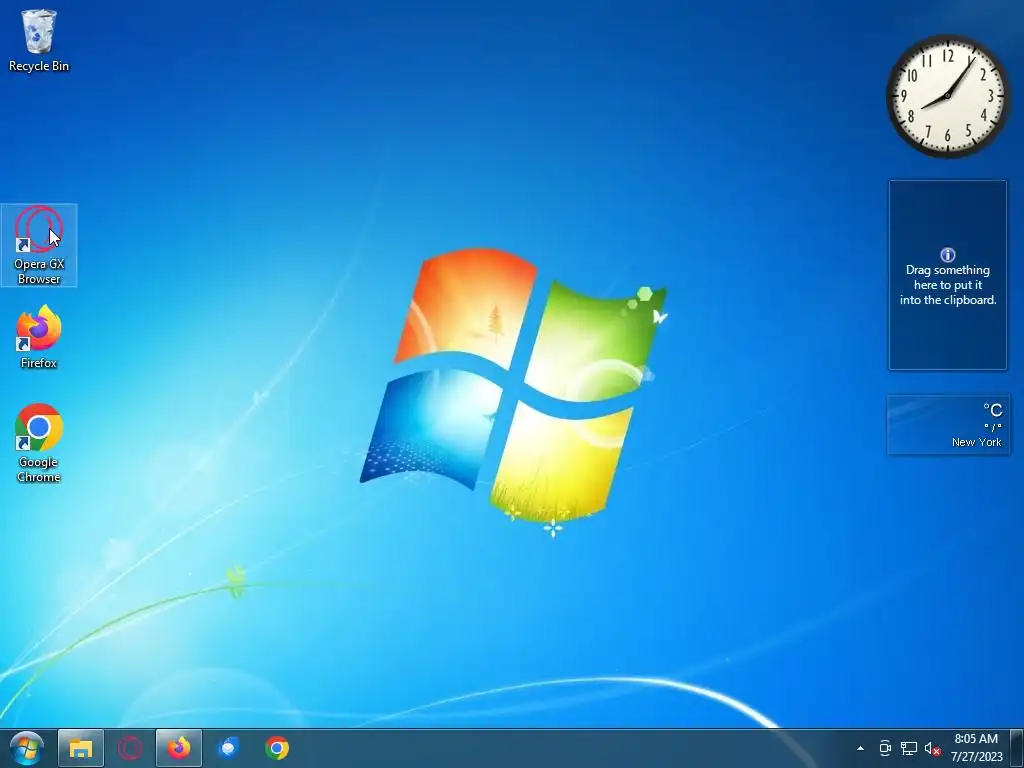Launch Opera GX from the taskbar
The height and width of the screenshot is (768, 1024).
(130, 748)
